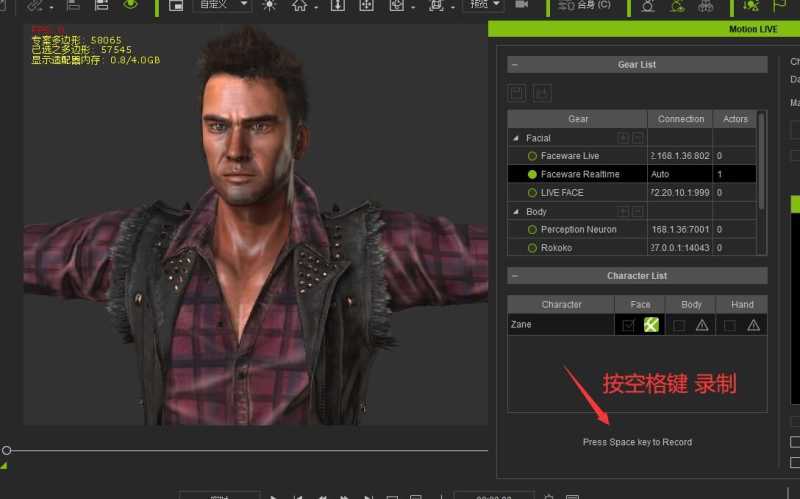
Task: Collapse the Facial gear group
Action: tap(516, 138)
